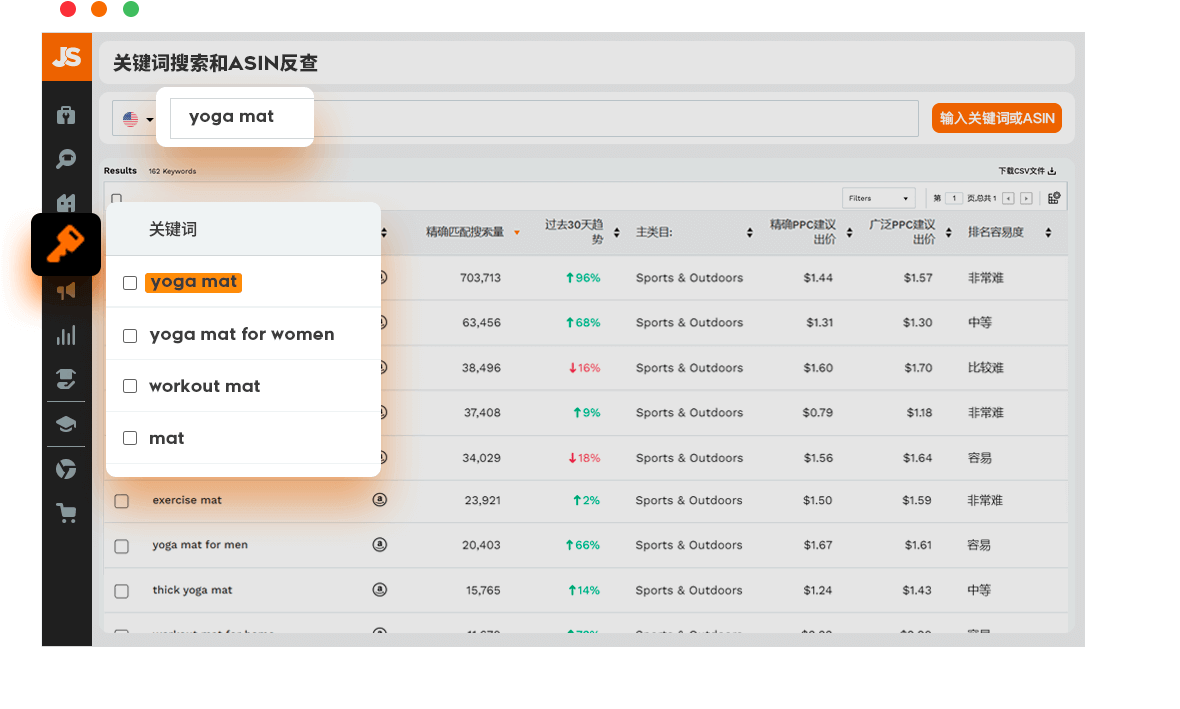Image resolution: width=1180 pixels, height=709 pixels.
Task: Open the hand-holding-box sidebar icon
Action: [66, 379]
